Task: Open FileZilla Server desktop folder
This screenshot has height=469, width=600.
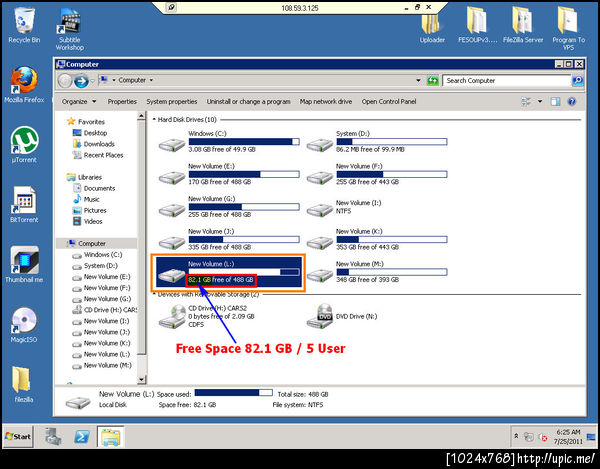Action: point(523,25)
